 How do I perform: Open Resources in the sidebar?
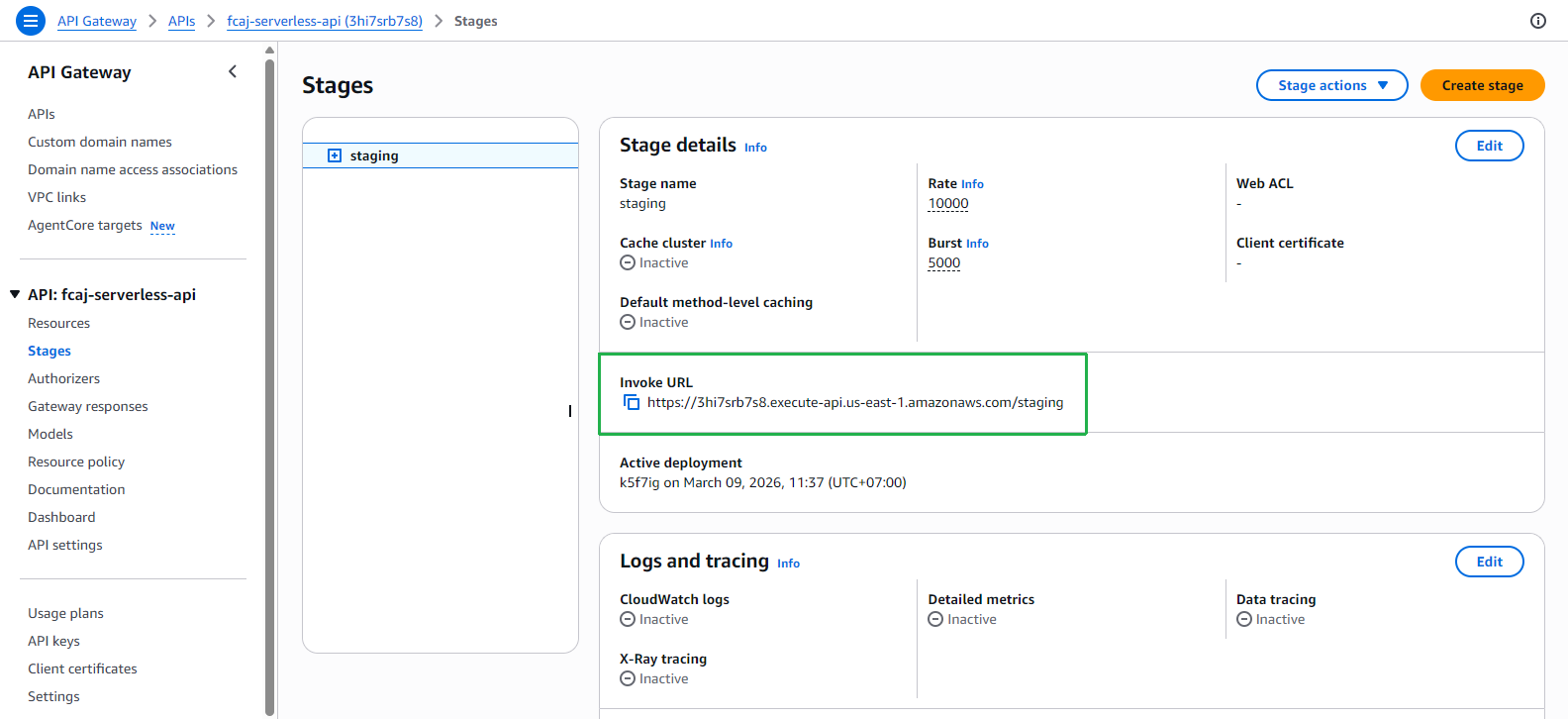(x=58, y=323)
